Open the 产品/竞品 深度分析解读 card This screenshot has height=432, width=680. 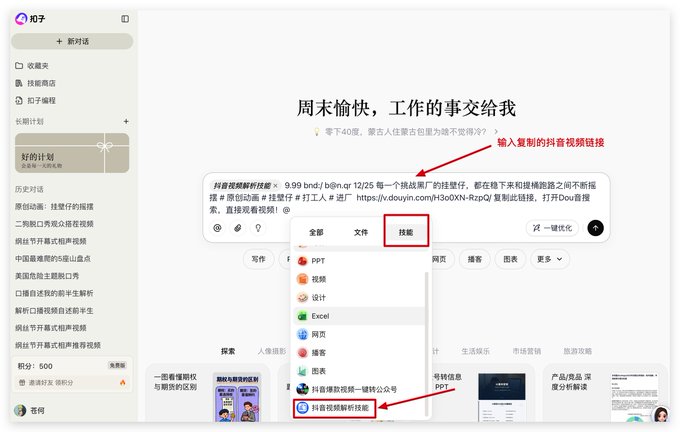[x=605, y=393]
